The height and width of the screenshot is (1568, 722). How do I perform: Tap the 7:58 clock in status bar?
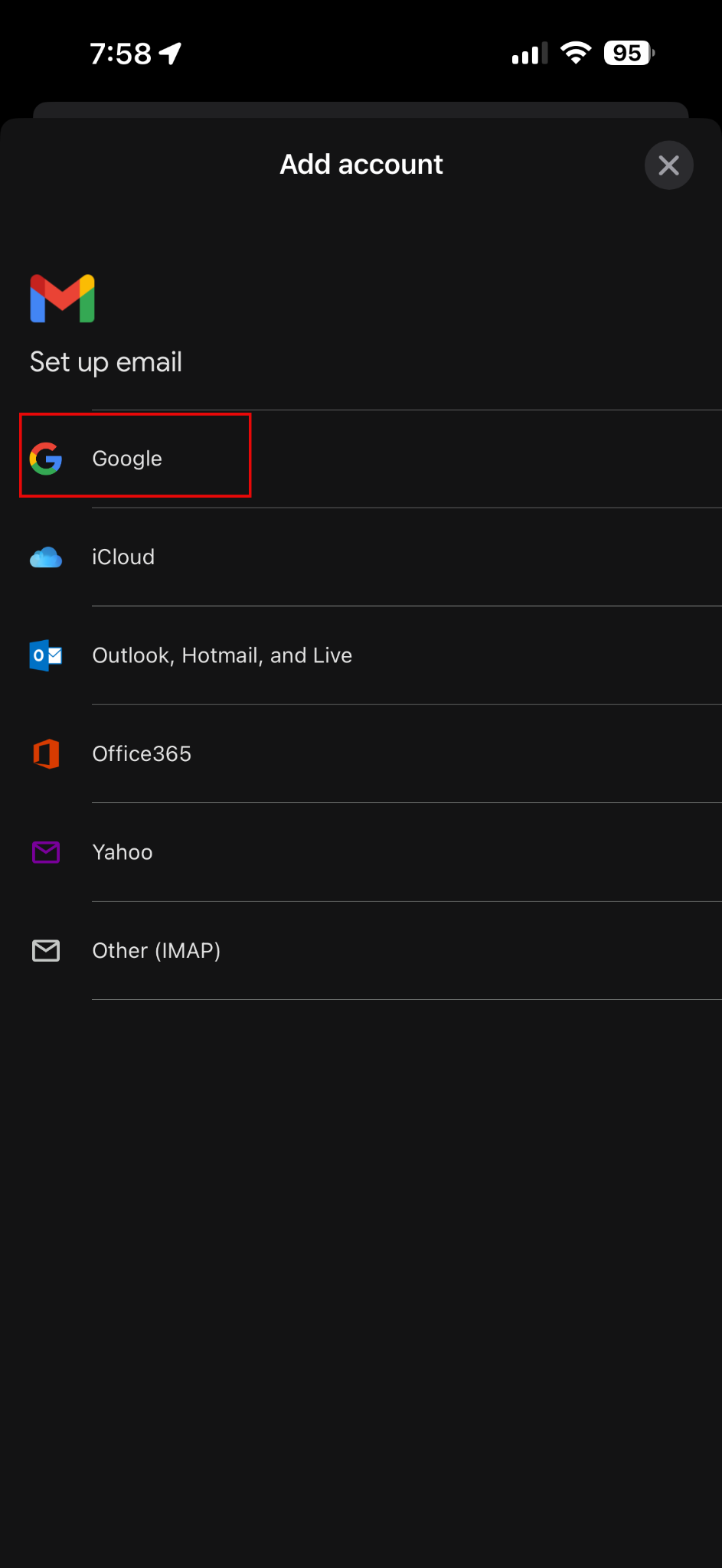(x=120, y=54)
